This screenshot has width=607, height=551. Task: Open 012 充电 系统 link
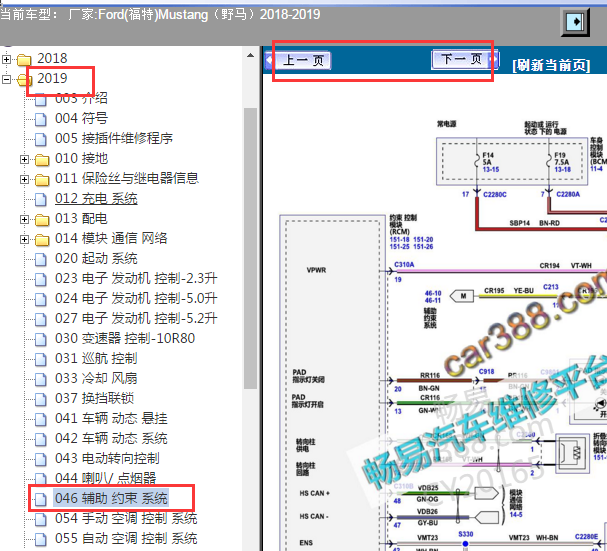point(96,199)
